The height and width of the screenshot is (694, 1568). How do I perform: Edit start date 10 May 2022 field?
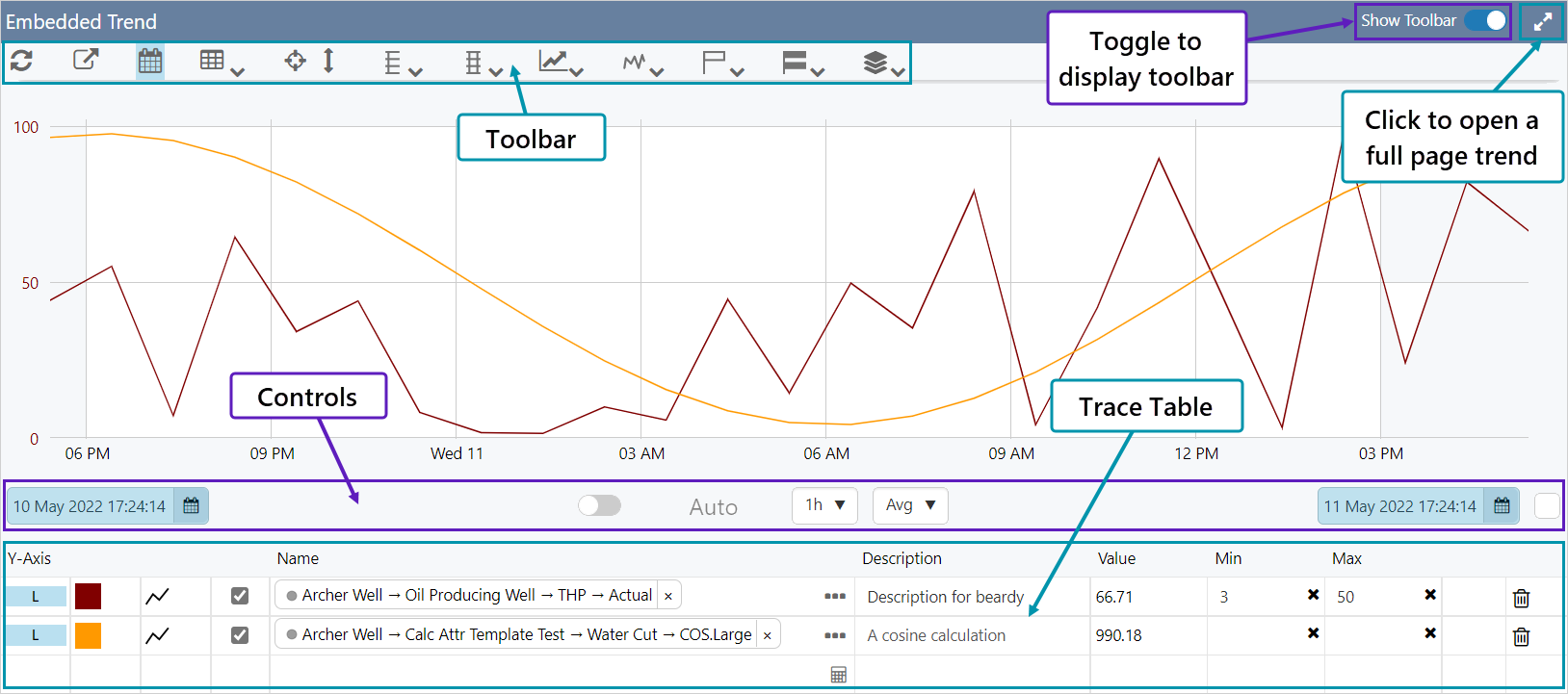[x=90, y=506]
